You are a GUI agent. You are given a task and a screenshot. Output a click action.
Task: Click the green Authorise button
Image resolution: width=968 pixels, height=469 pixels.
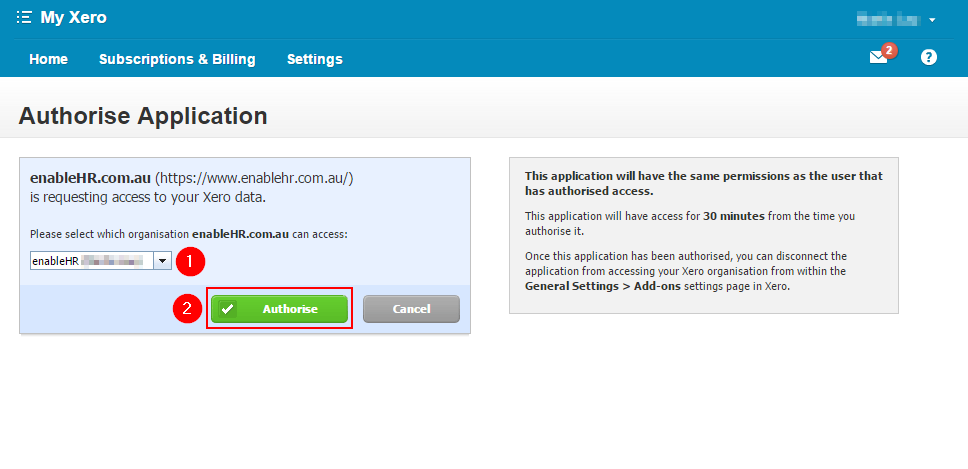[279, 309]
